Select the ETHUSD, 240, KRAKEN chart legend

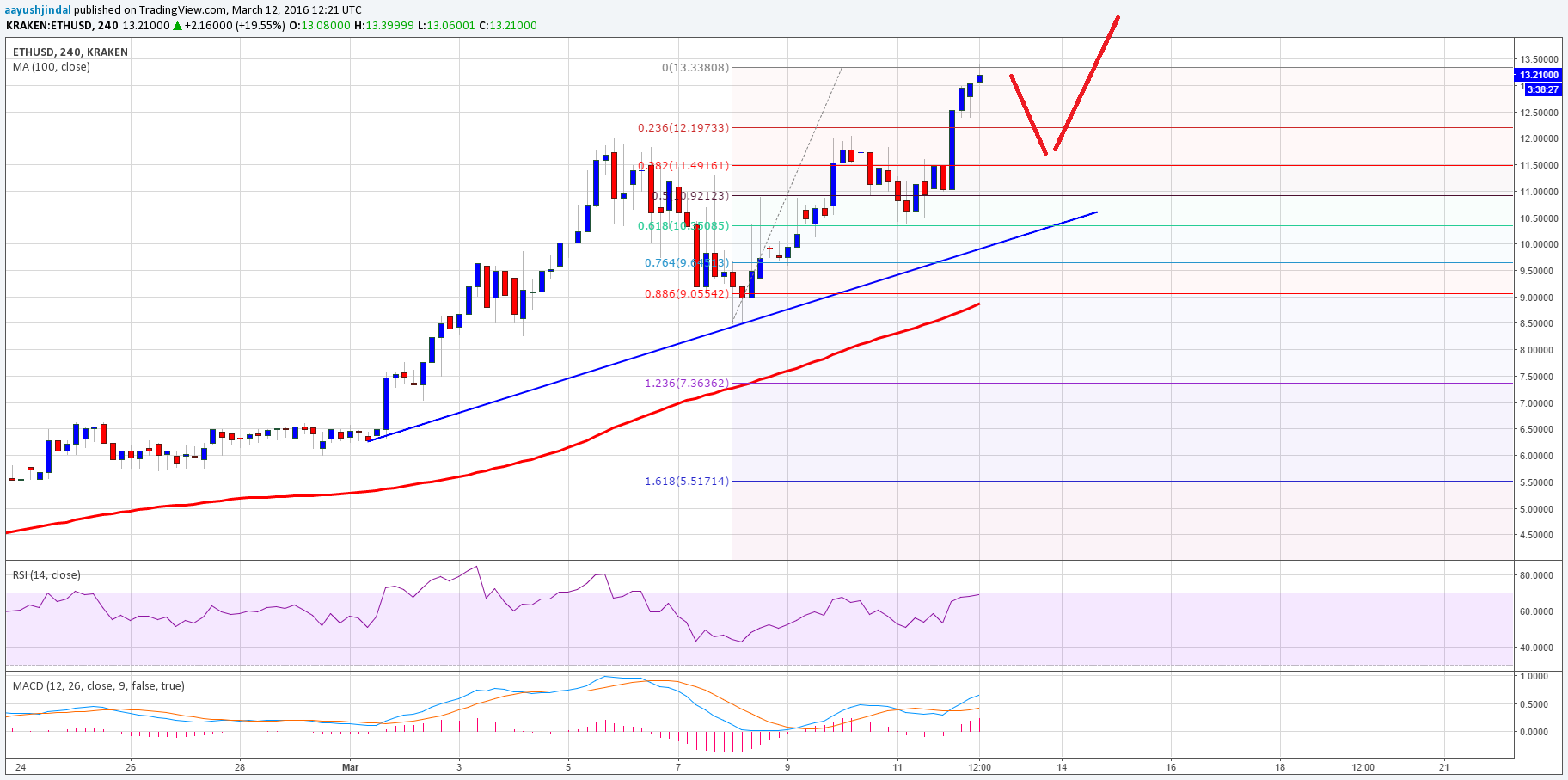70,52
